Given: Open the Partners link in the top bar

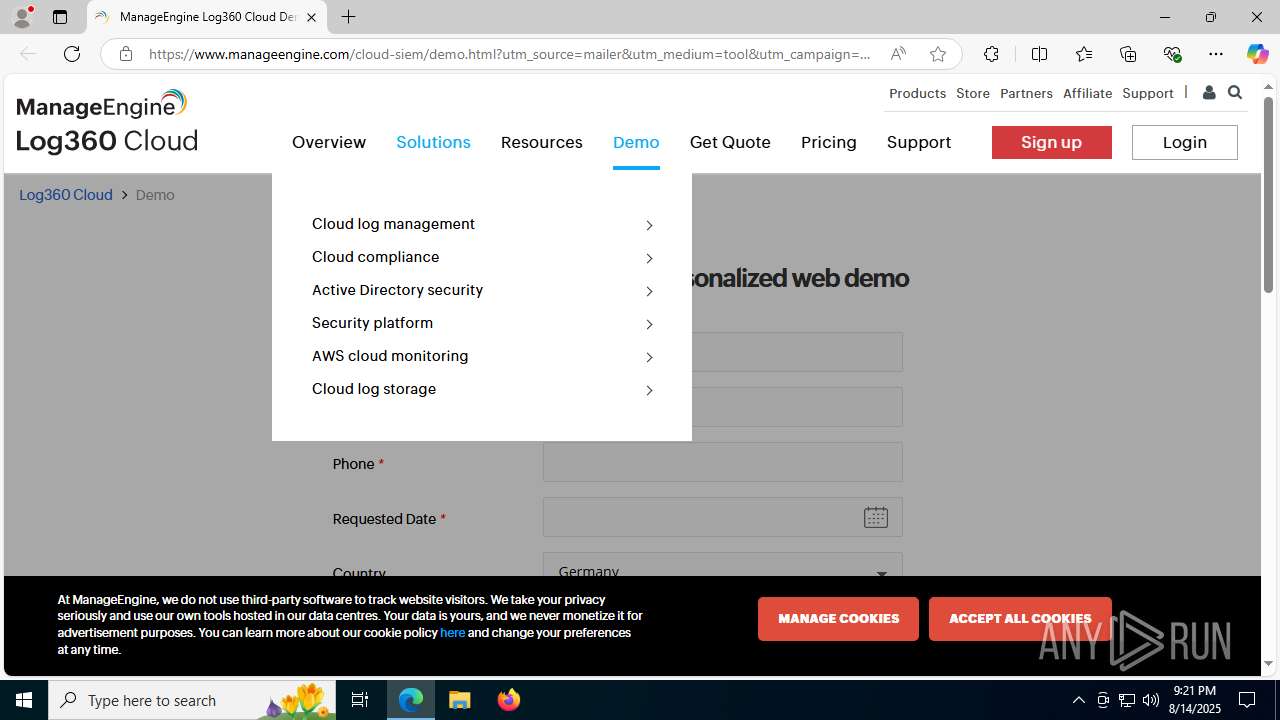Looking at the screenshot, I should (x=1026, y=93).
